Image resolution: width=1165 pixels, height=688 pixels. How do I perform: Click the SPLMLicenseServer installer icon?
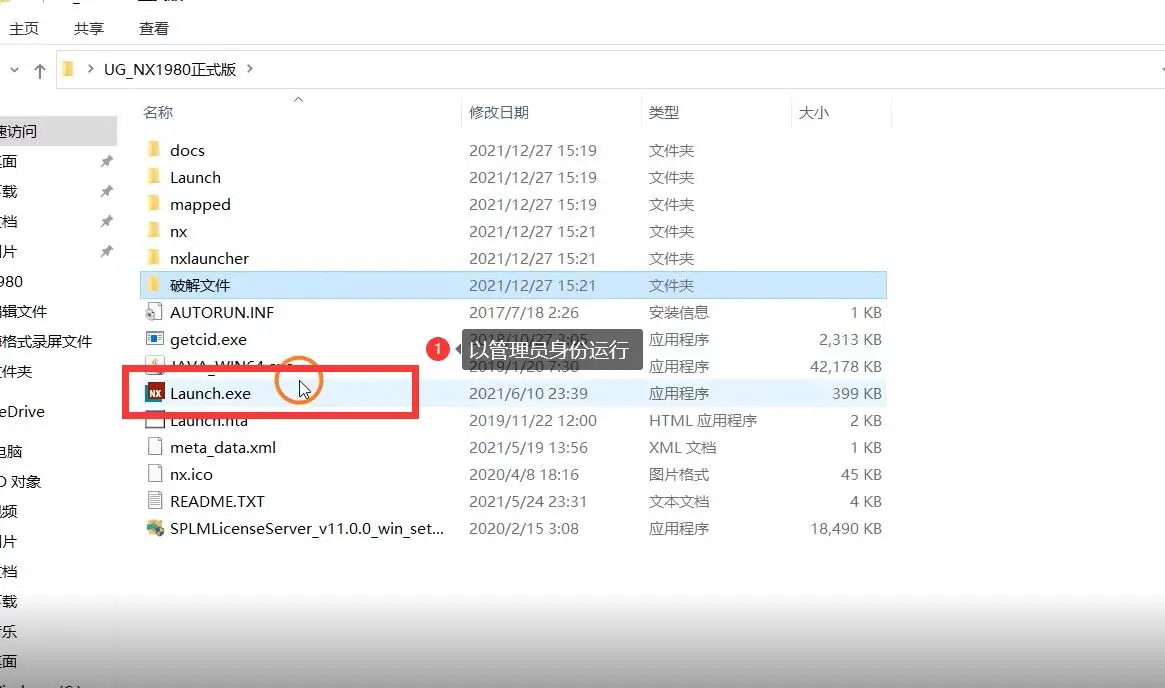coord(155,528)
